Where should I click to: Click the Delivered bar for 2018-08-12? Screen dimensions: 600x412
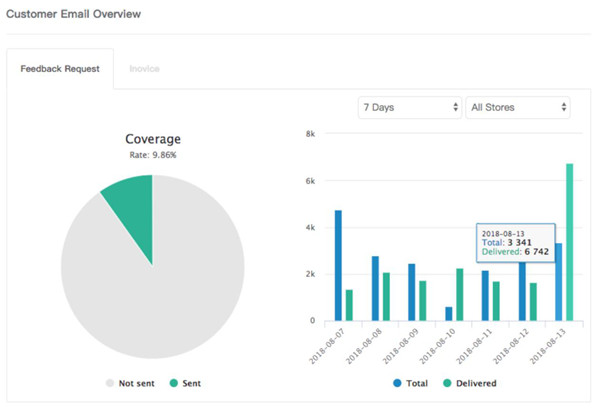533,302
